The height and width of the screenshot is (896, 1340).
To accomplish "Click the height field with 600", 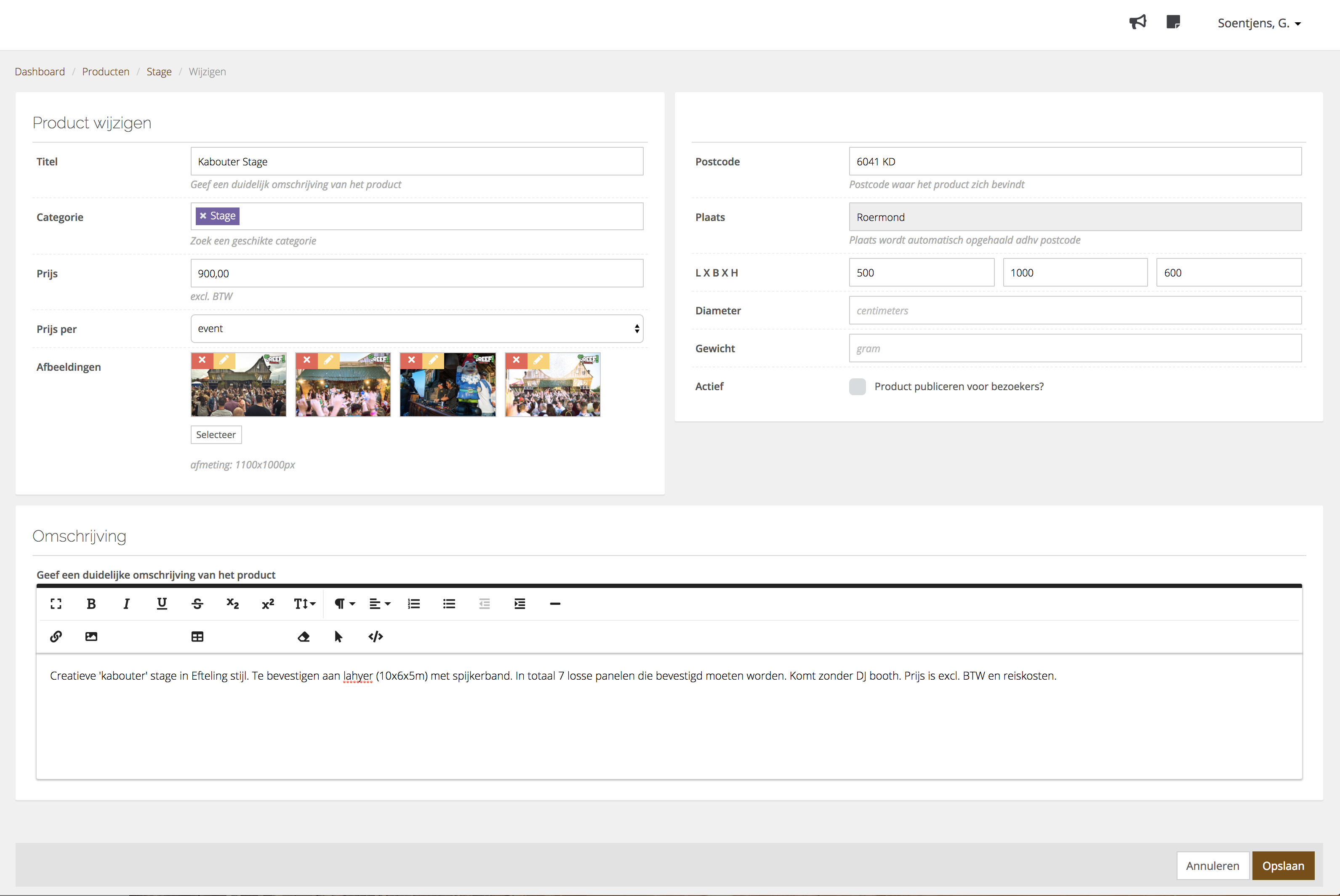I will [x=1228, y=273].
